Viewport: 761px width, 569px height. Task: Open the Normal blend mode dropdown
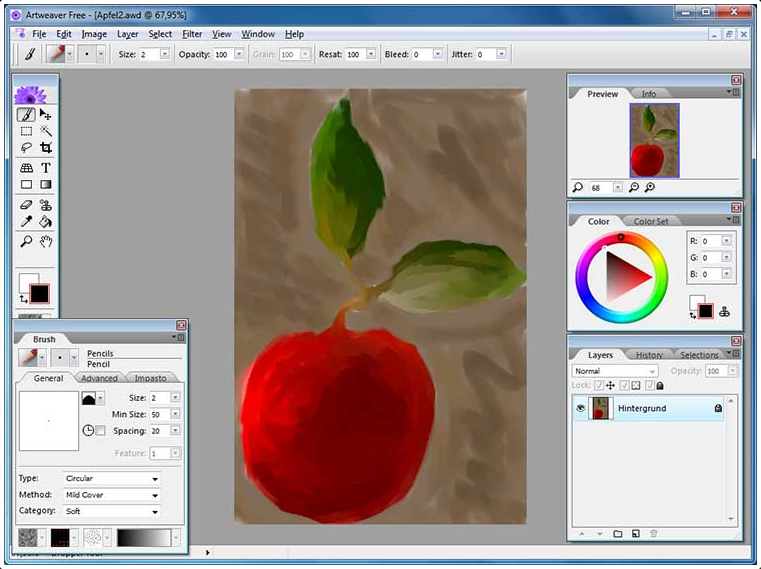click(614, 371)
